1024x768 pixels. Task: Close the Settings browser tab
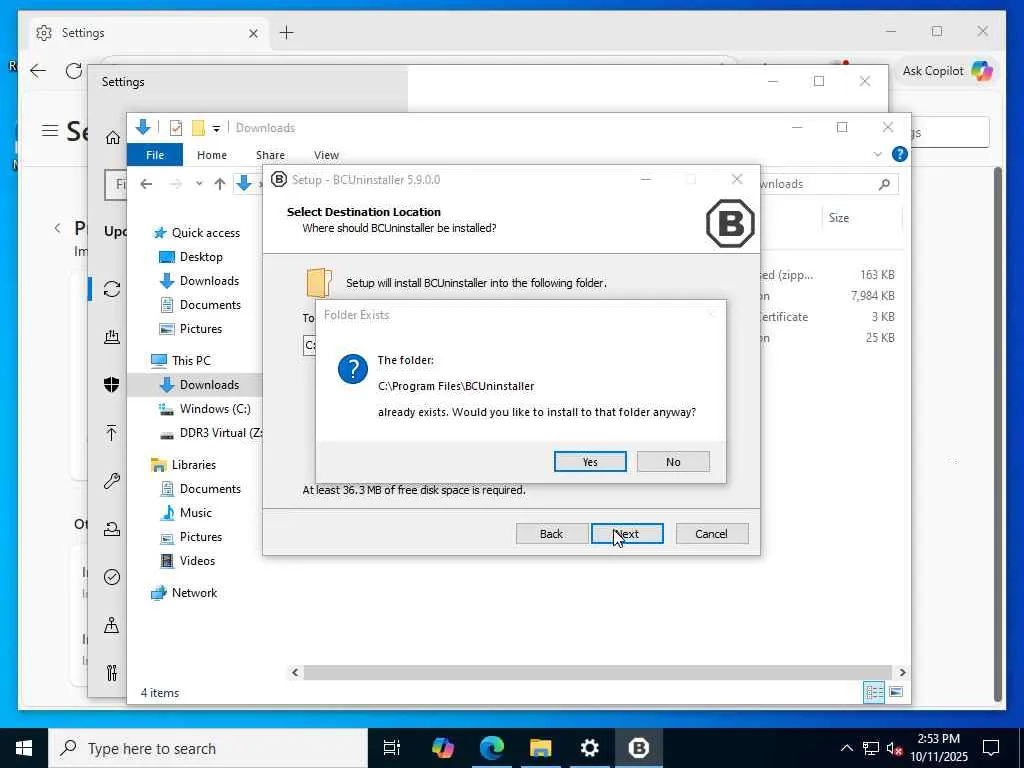253,33
